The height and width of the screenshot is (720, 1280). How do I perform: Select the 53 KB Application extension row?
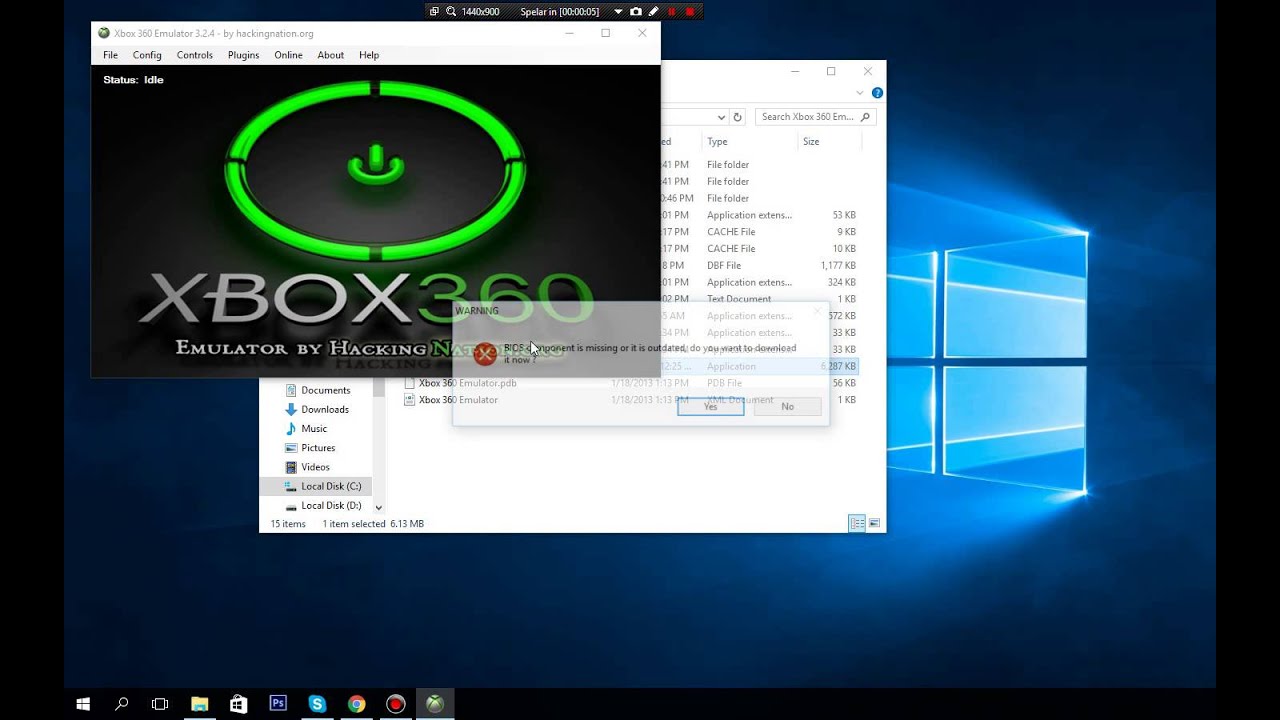coord(760,215)
